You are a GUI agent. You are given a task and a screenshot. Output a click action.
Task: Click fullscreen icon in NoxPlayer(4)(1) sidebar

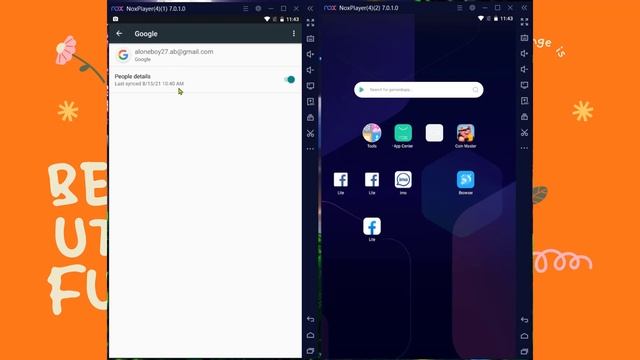point(311,23)
